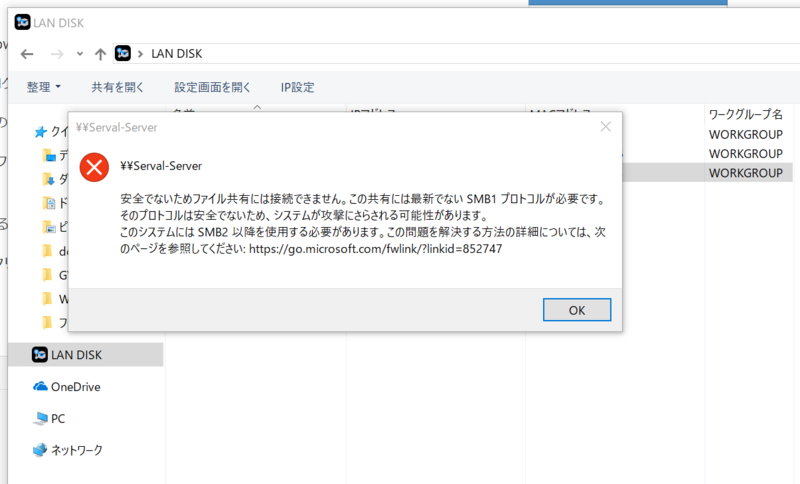The width and height of the screenshot is (800, 484).
Task: Click the first WORKGROUP cell
Action: coord(745,135)
